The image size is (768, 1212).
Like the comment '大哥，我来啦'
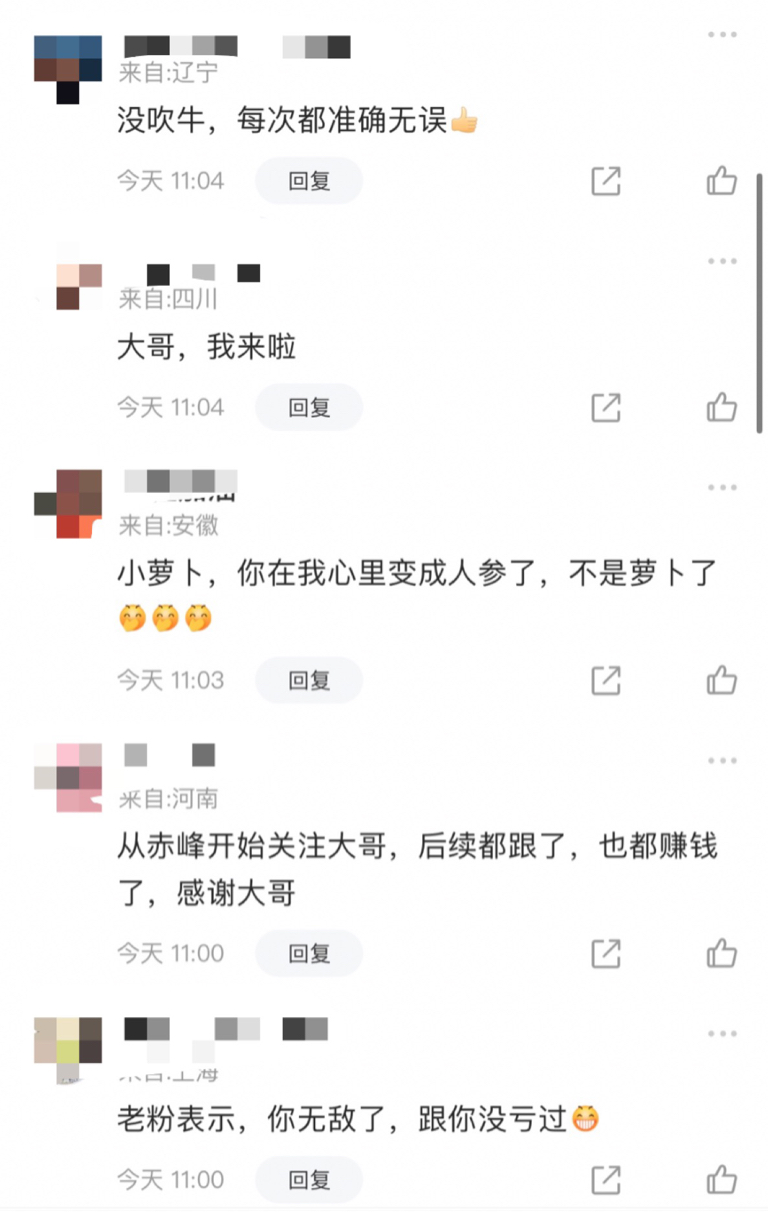coord(722,407)
